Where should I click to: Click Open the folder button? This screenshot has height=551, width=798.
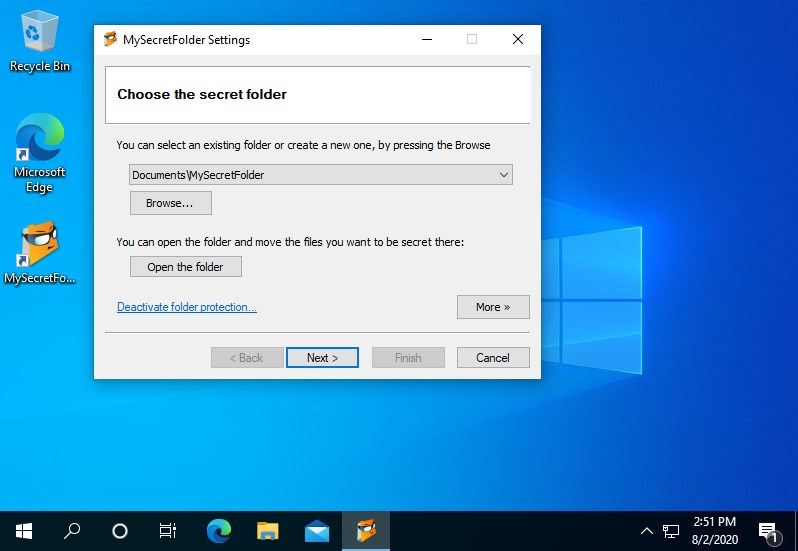[x=186, y=267]
